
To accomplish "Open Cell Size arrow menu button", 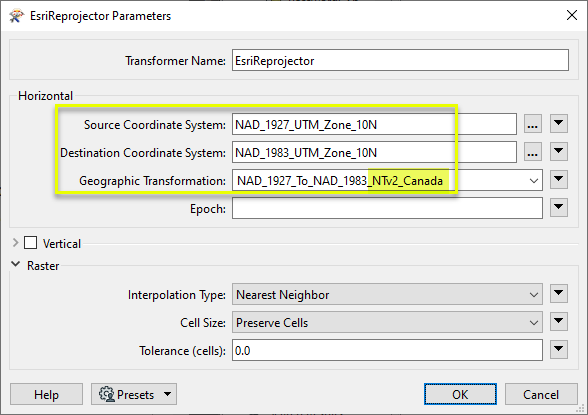I will pyautogui.click(x=559, y=321).
